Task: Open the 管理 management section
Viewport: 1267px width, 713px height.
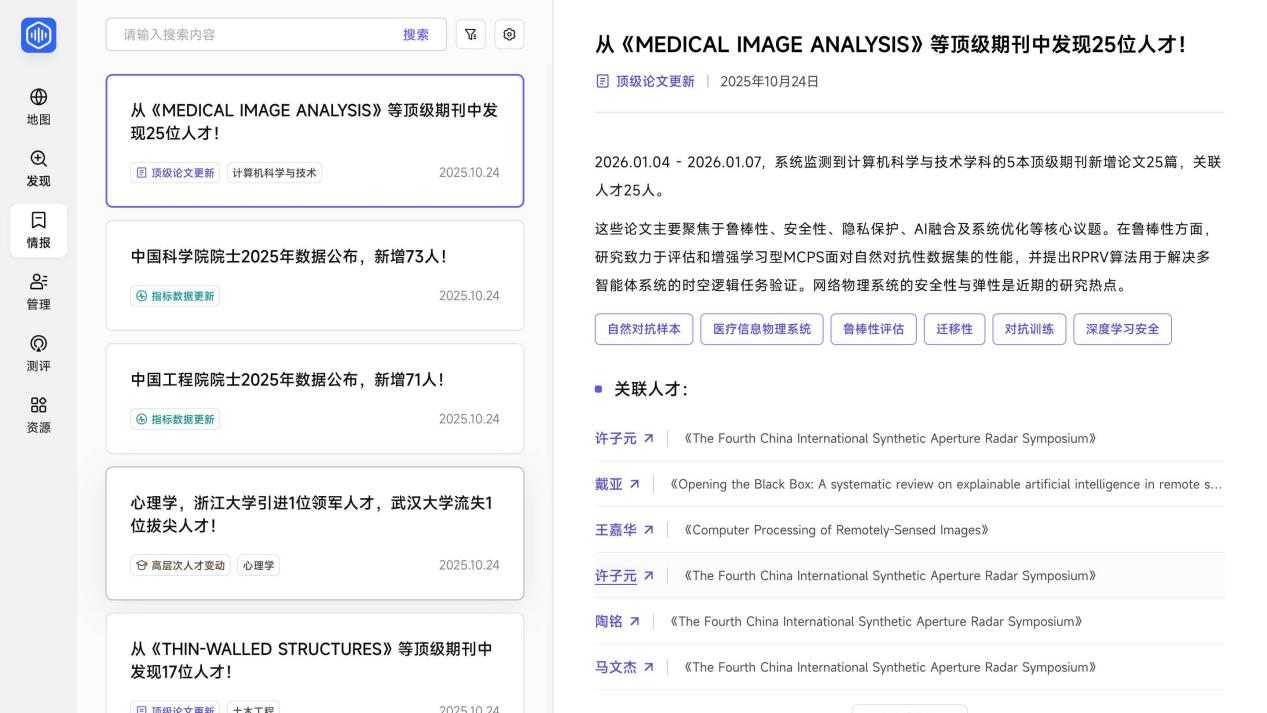Action: coord(38,292)
